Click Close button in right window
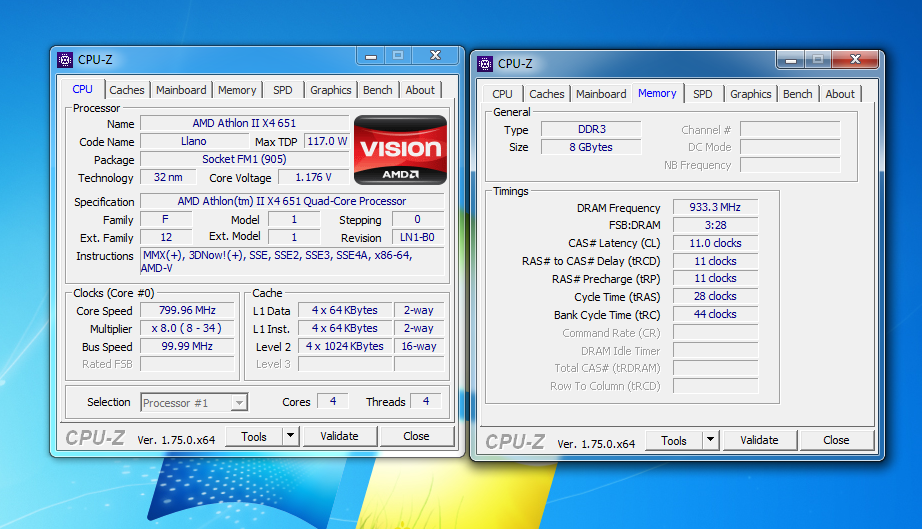The height and width of the screenshot is (529, 922). [836, 440]
